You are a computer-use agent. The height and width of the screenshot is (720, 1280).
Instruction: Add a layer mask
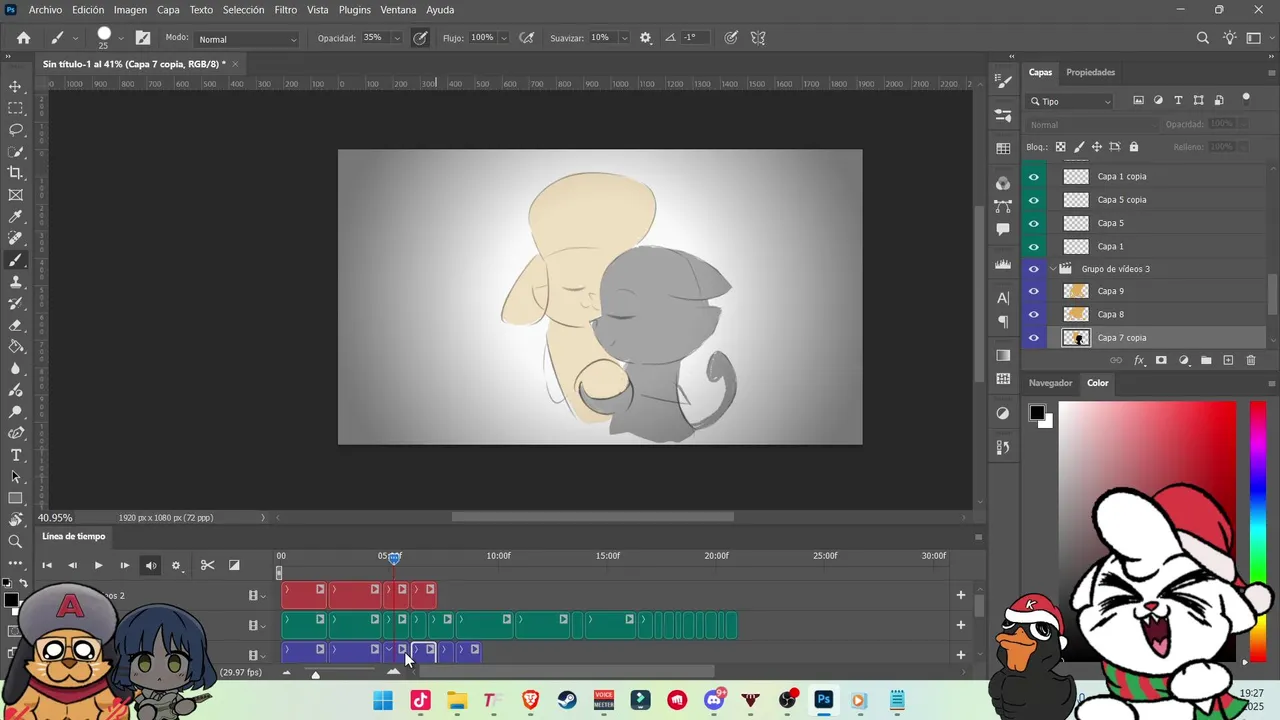(1161, 360)
